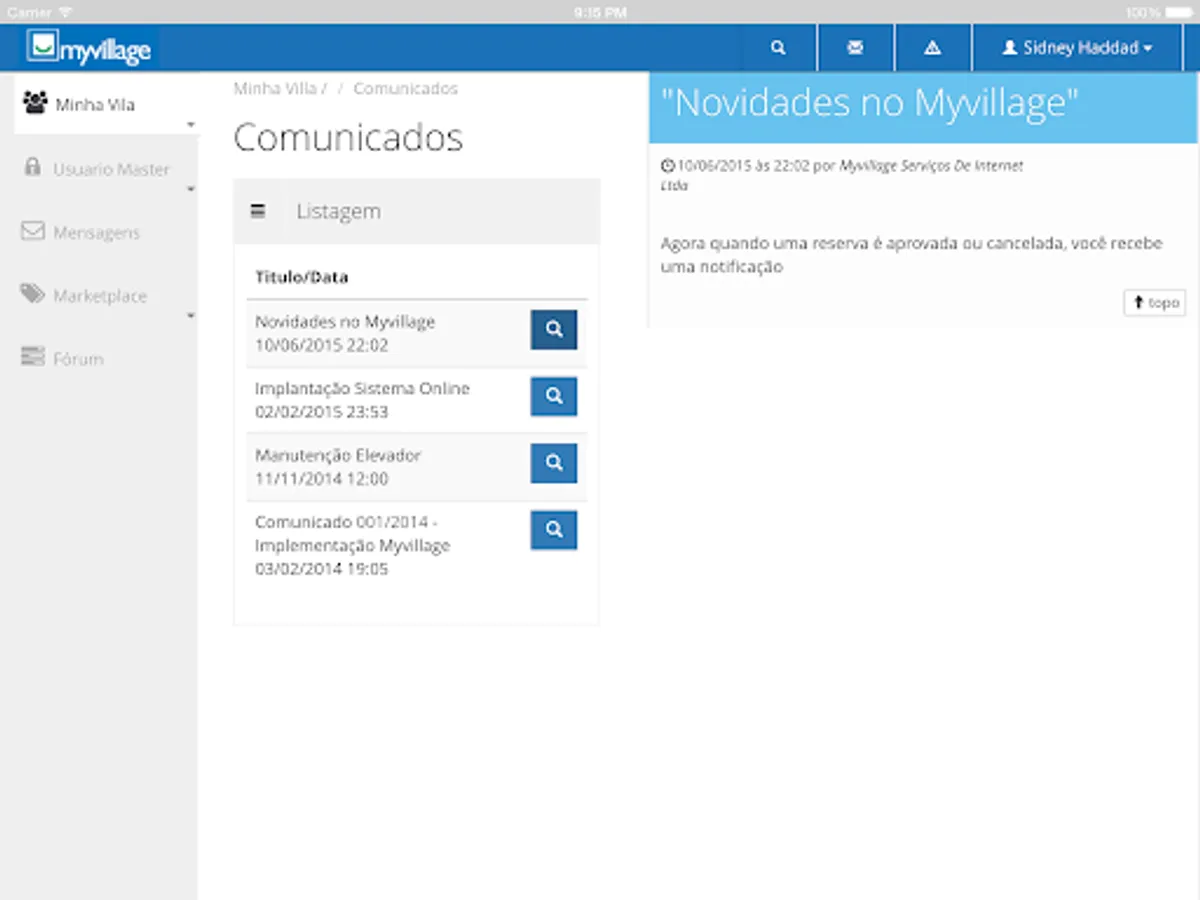Click the people group icon for Minha Vila
The height and width of the screenshot is (900, 1200).
point(35,102)
